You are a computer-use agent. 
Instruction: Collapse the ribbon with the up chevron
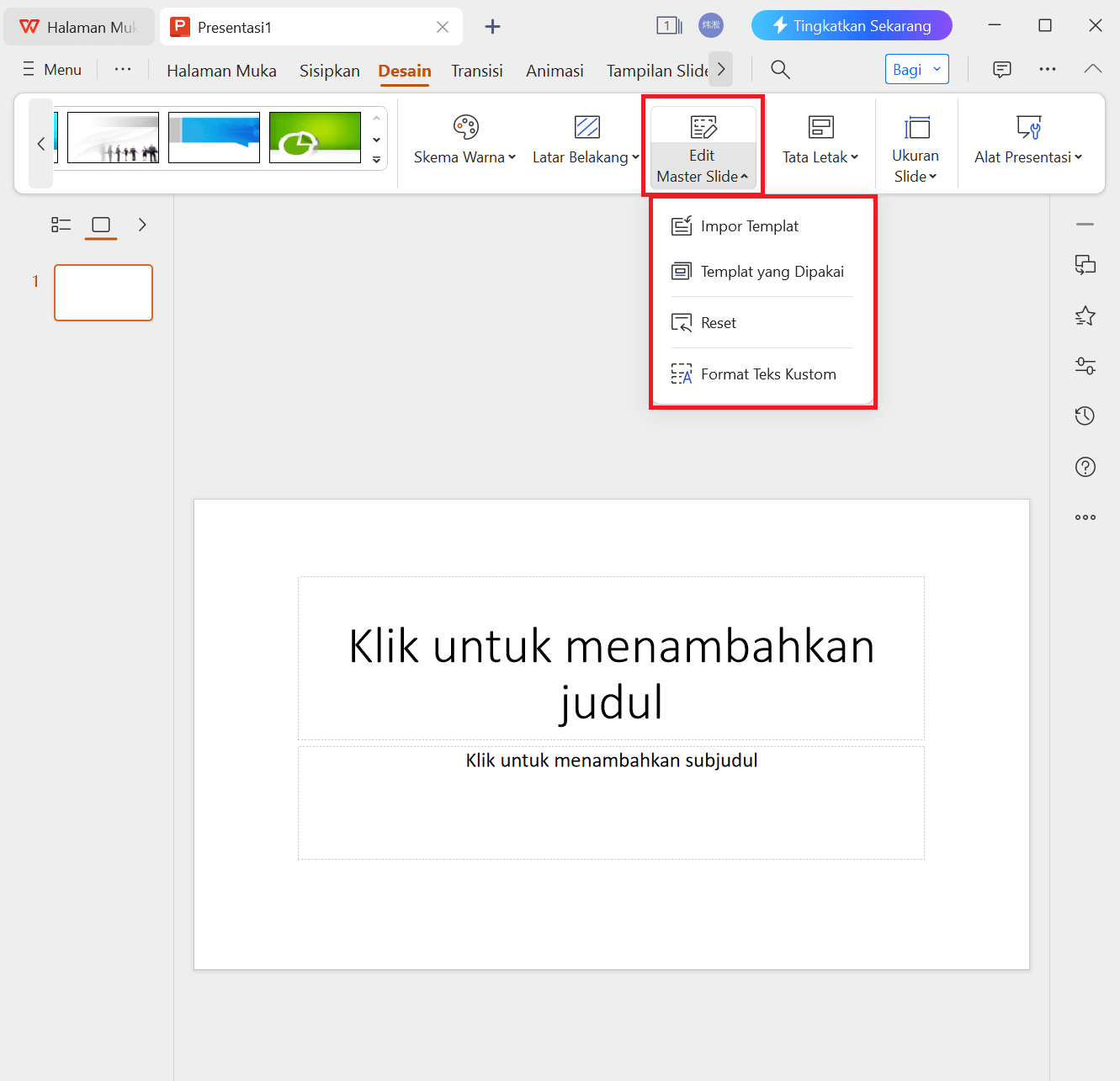1092,69
